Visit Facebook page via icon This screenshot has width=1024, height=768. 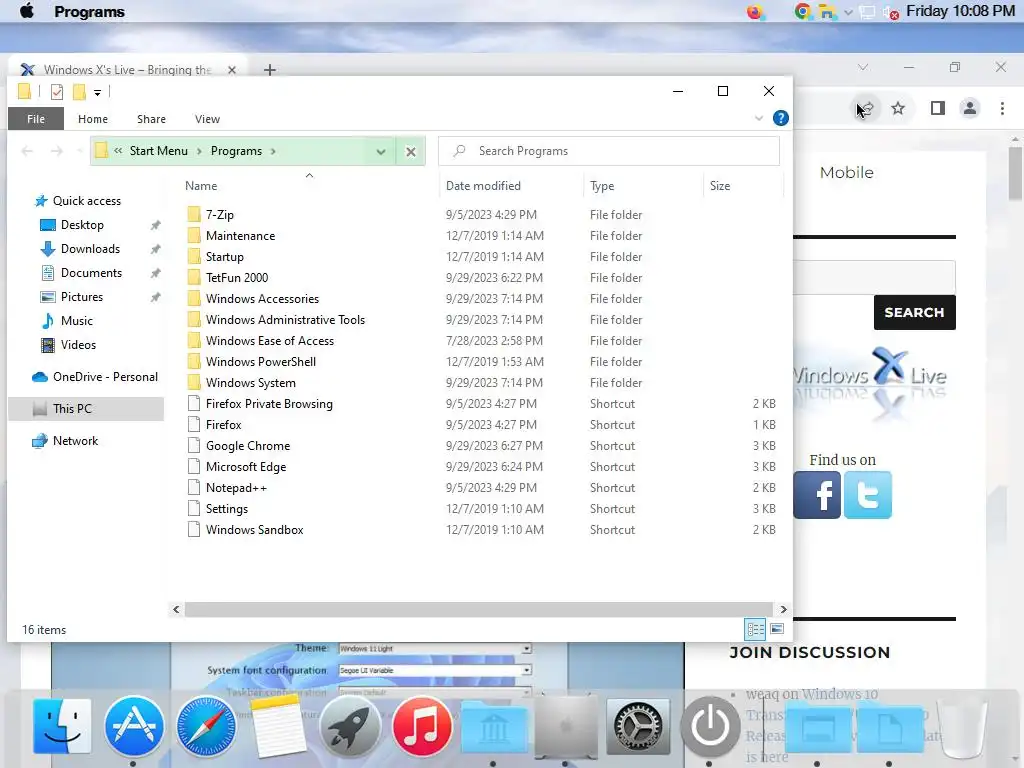pyautogui.click(x=817, y=495)
